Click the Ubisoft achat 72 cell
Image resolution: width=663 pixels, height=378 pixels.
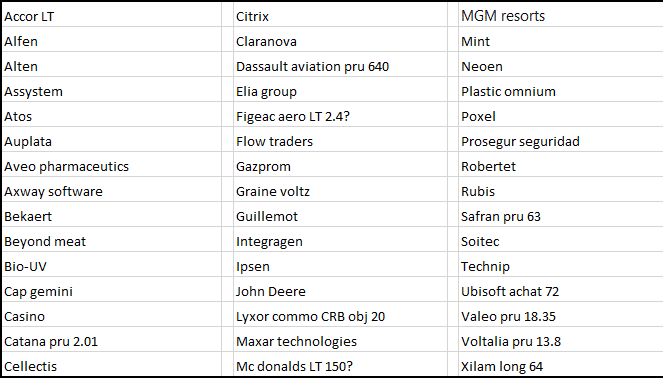pos(561,291)
